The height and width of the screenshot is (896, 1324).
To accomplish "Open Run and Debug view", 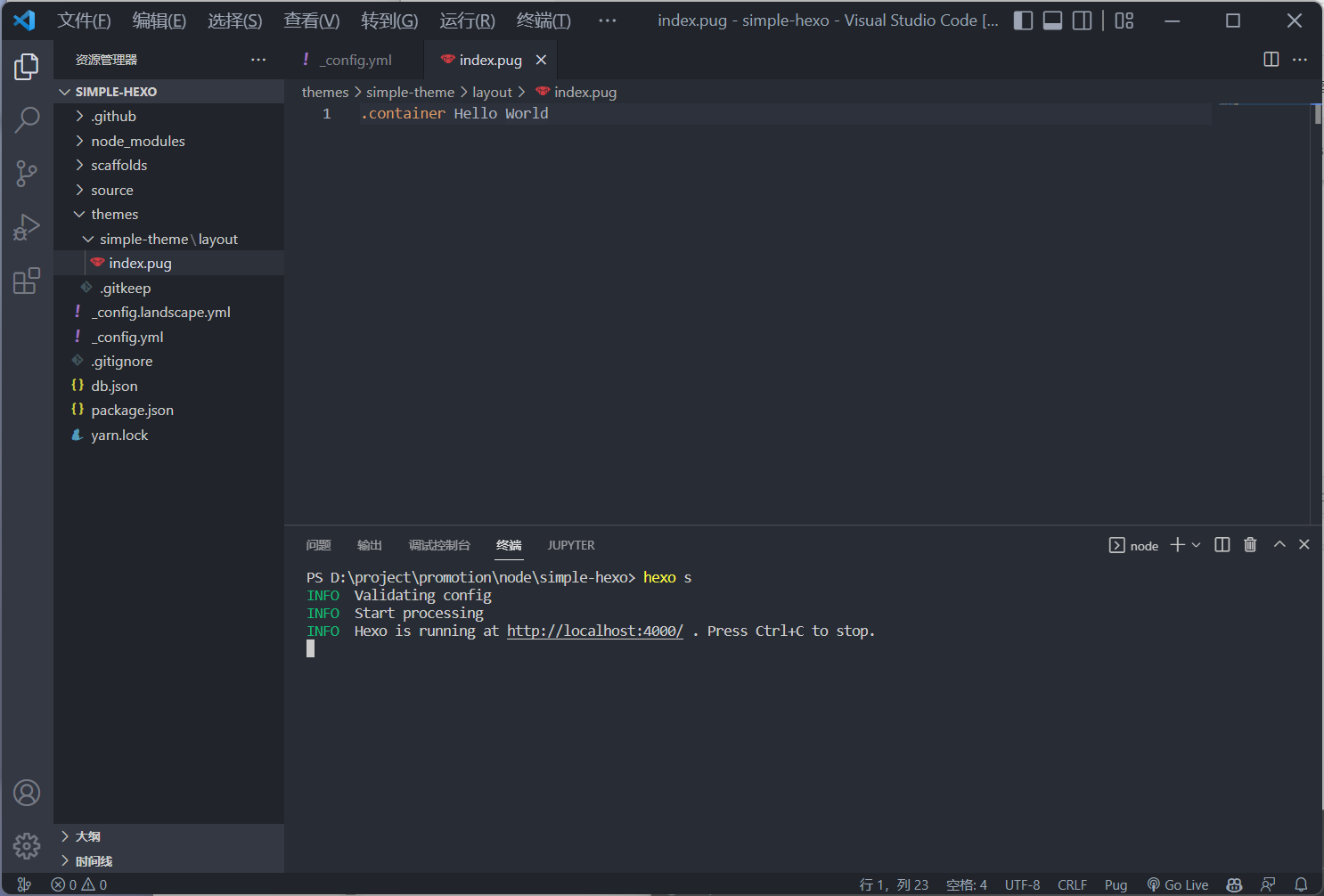I will [x=27, y=227].
